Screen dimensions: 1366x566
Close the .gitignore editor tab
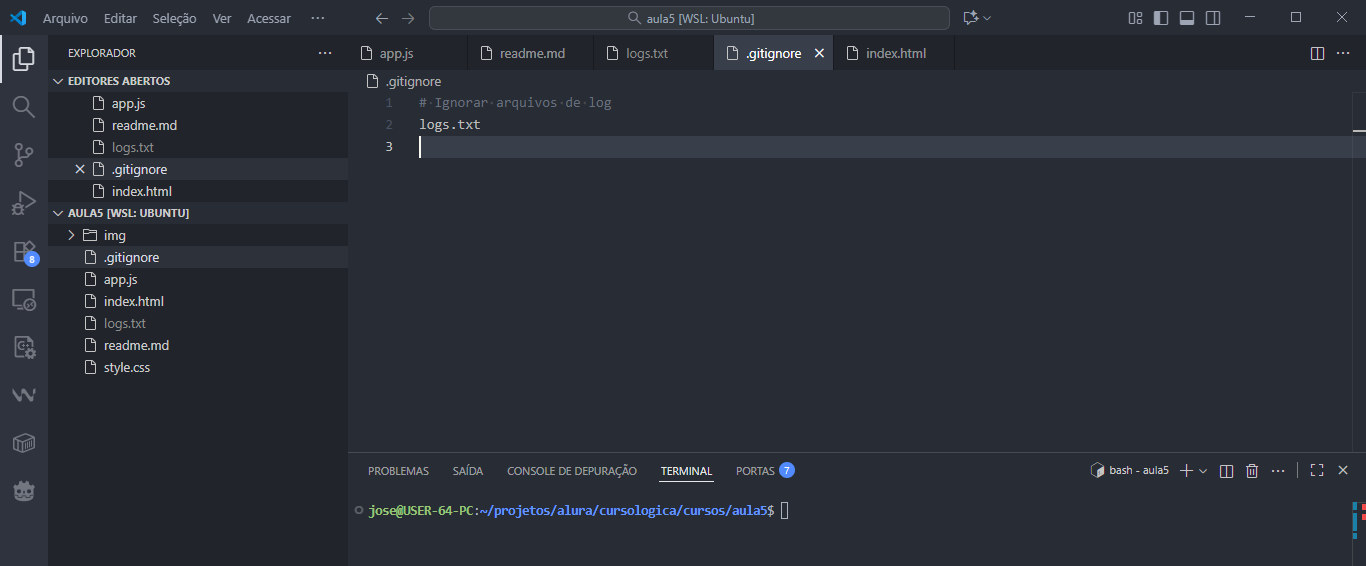point(819,53)
